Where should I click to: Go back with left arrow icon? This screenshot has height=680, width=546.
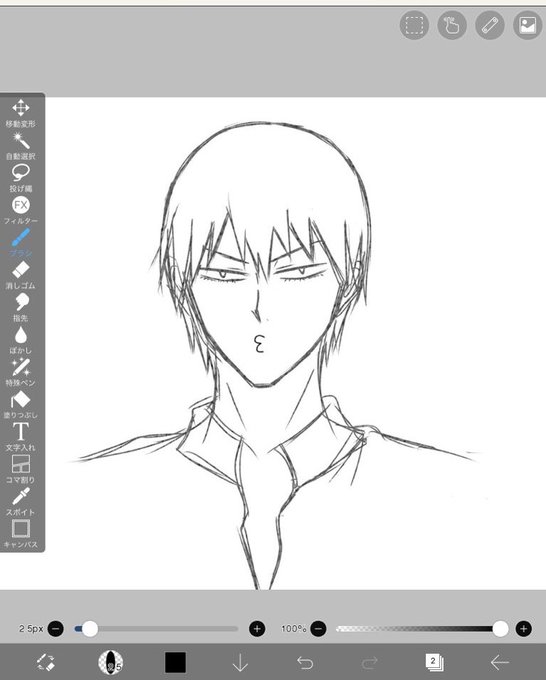499,663
